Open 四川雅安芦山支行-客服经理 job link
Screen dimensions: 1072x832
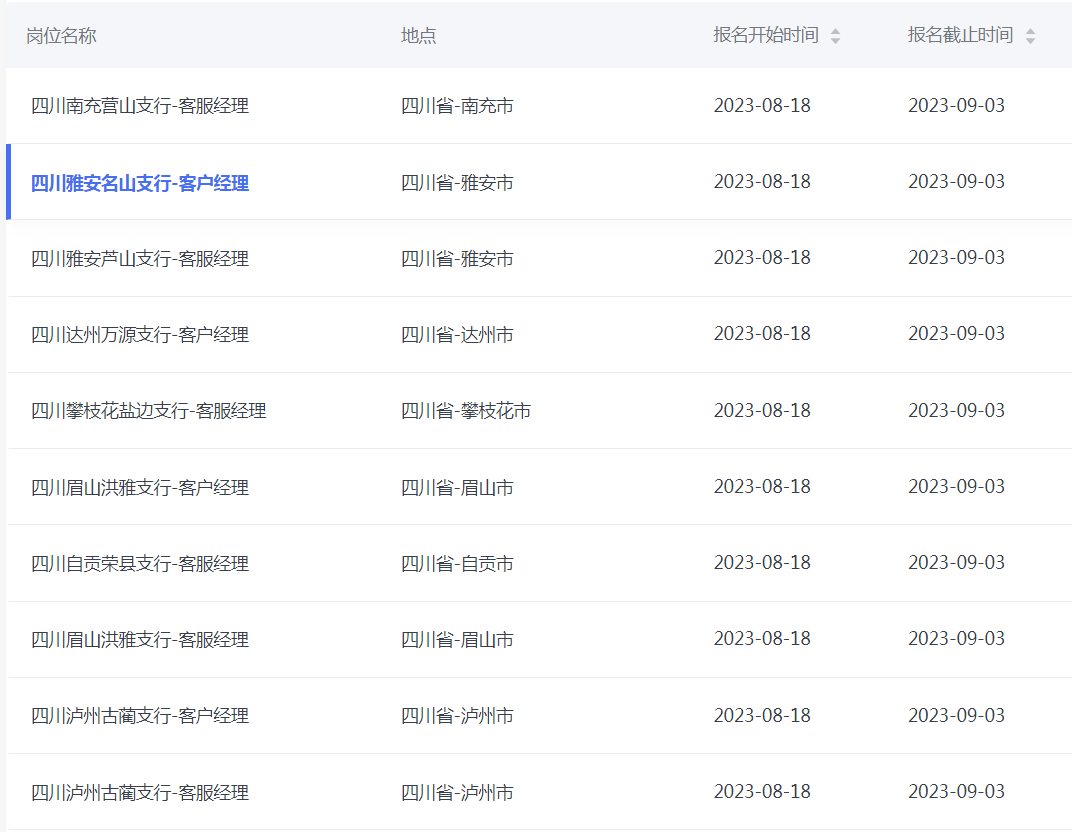point(140,259)
